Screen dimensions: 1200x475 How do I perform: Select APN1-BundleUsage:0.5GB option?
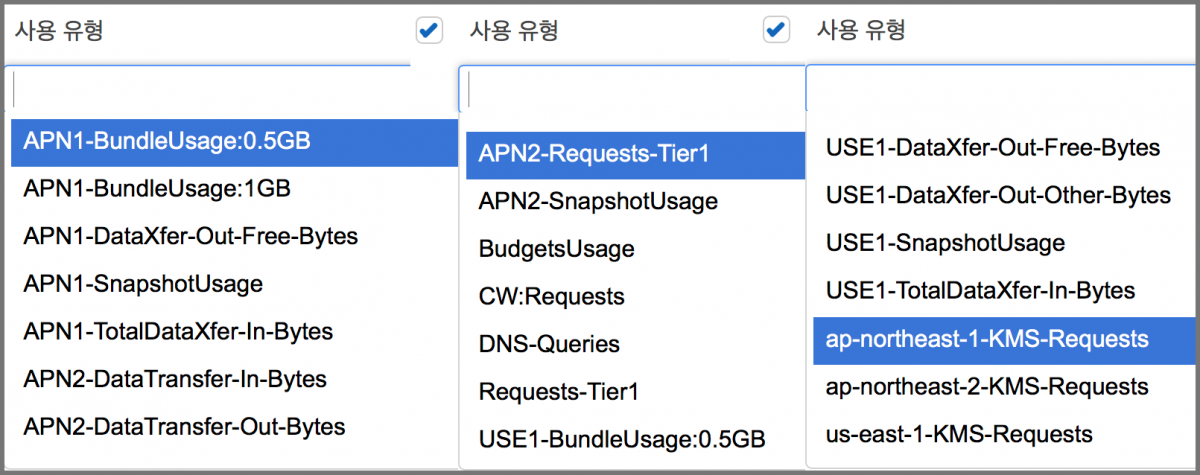(166, 142)
